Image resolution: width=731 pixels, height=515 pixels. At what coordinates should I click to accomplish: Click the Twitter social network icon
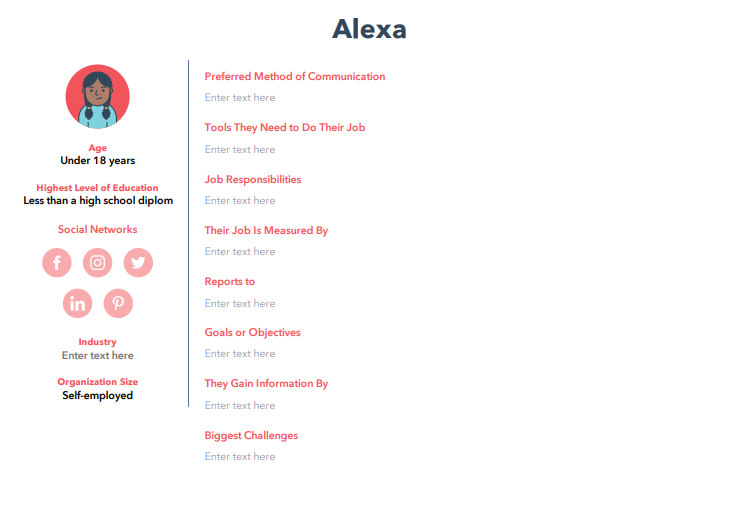[138, 263]
